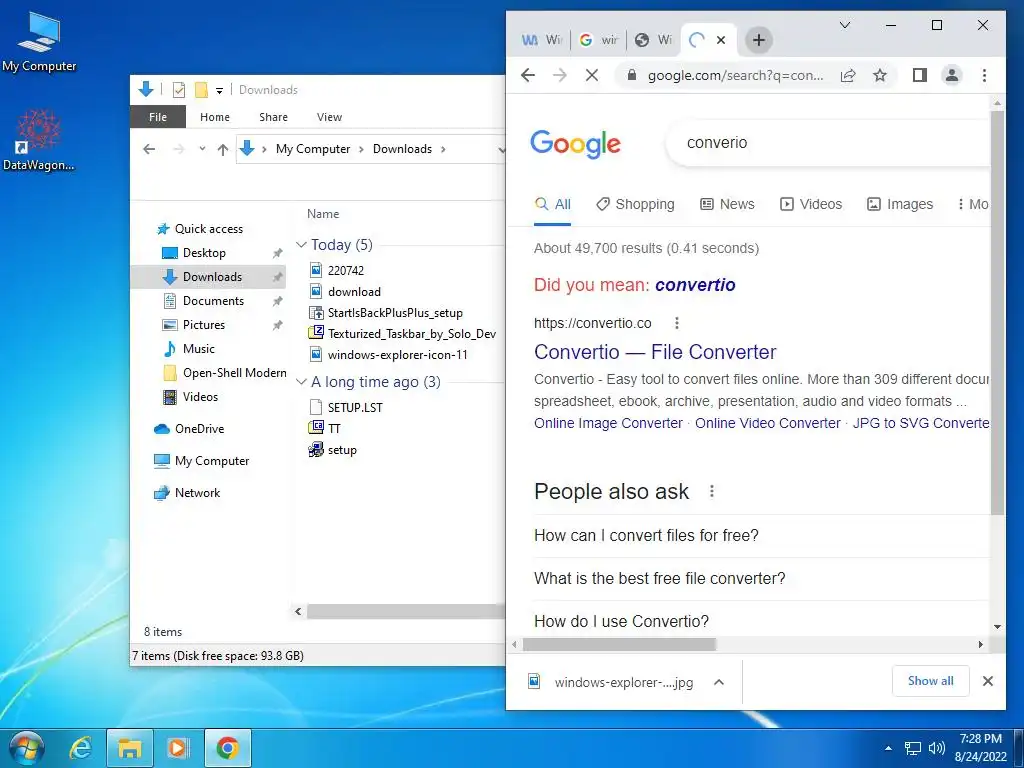Viewport: 1024px width, 768px height.
Task: Open Chrome profile avatar icon
Action: [x=952, y=75]
